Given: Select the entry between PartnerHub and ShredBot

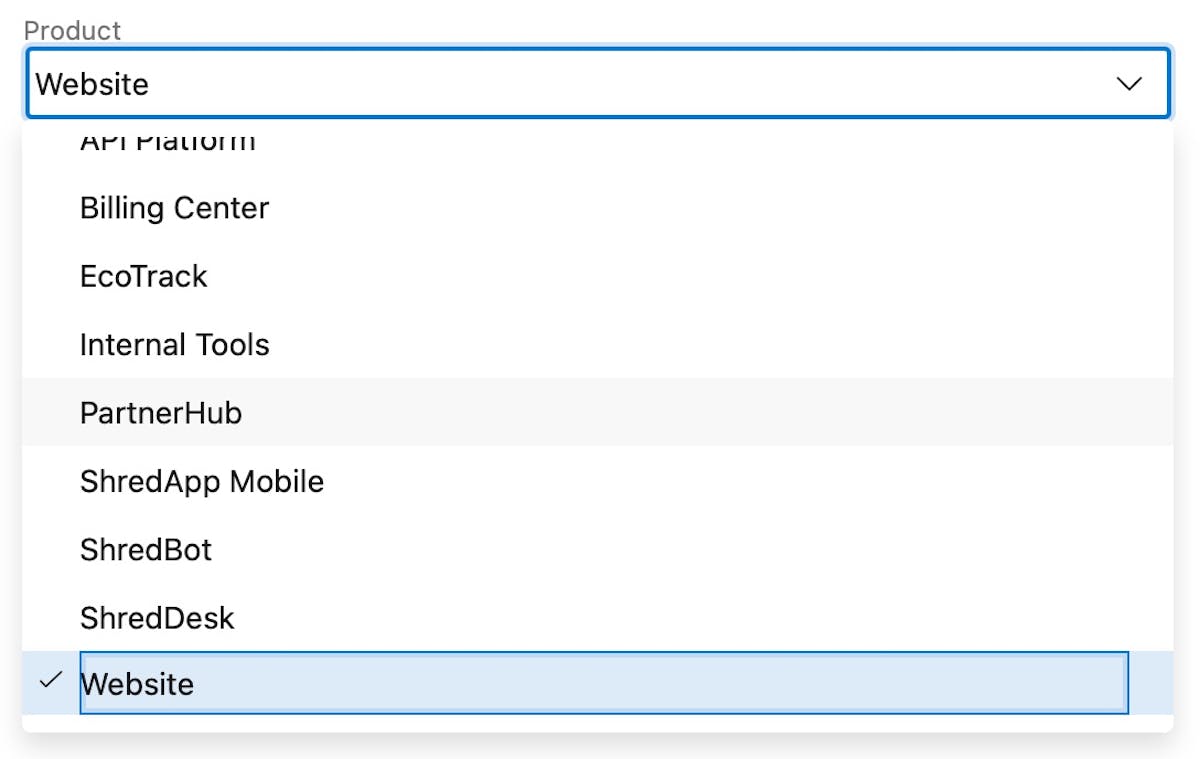Looking at the screenshot, I should point(202,481).
